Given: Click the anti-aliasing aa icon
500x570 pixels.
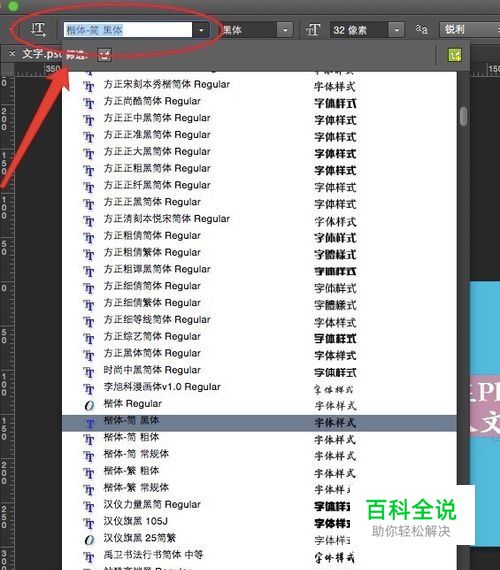Looking at the screenshot, I should [422, 29].
